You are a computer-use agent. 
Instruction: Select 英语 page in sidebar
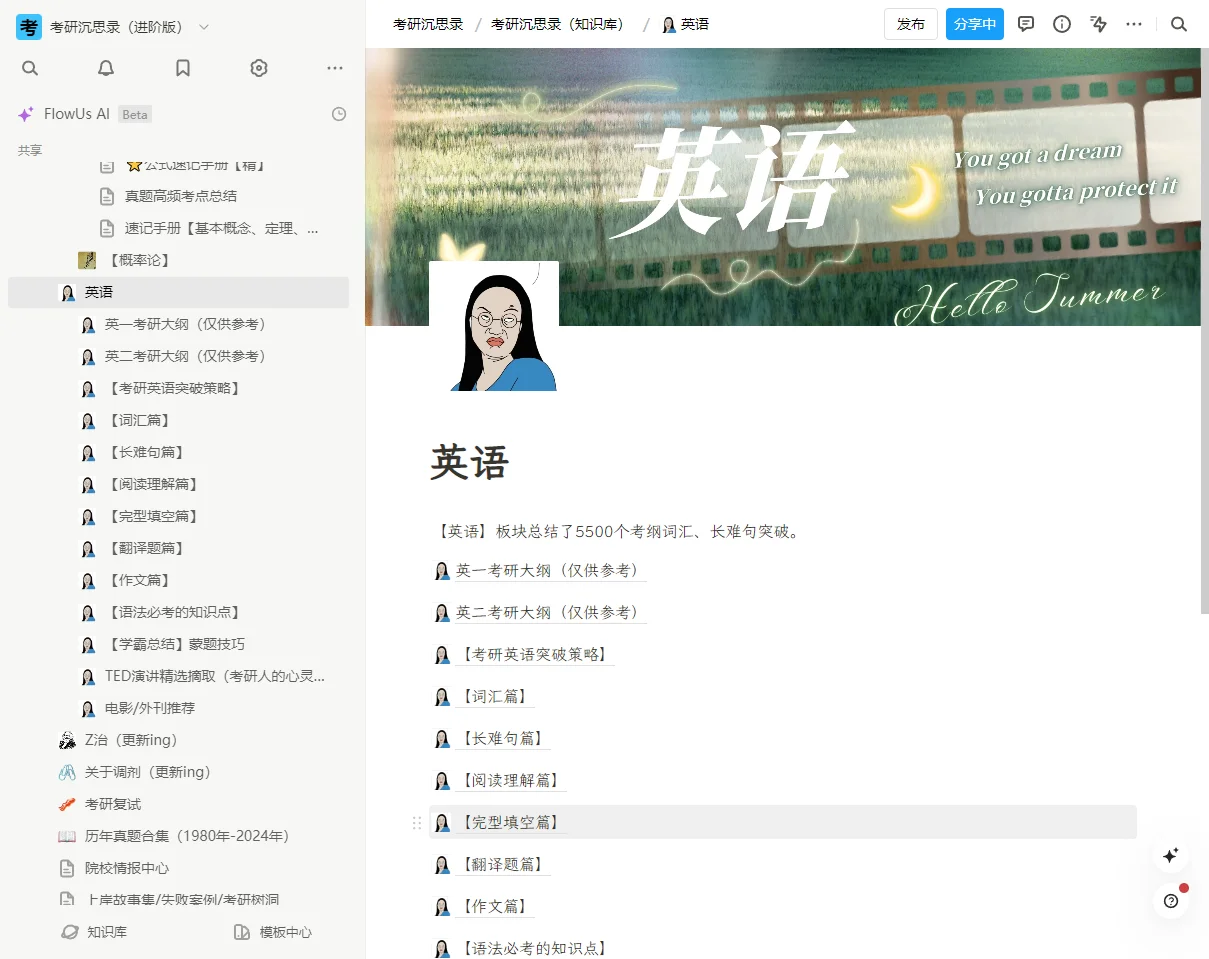click(x=178, y=292)
